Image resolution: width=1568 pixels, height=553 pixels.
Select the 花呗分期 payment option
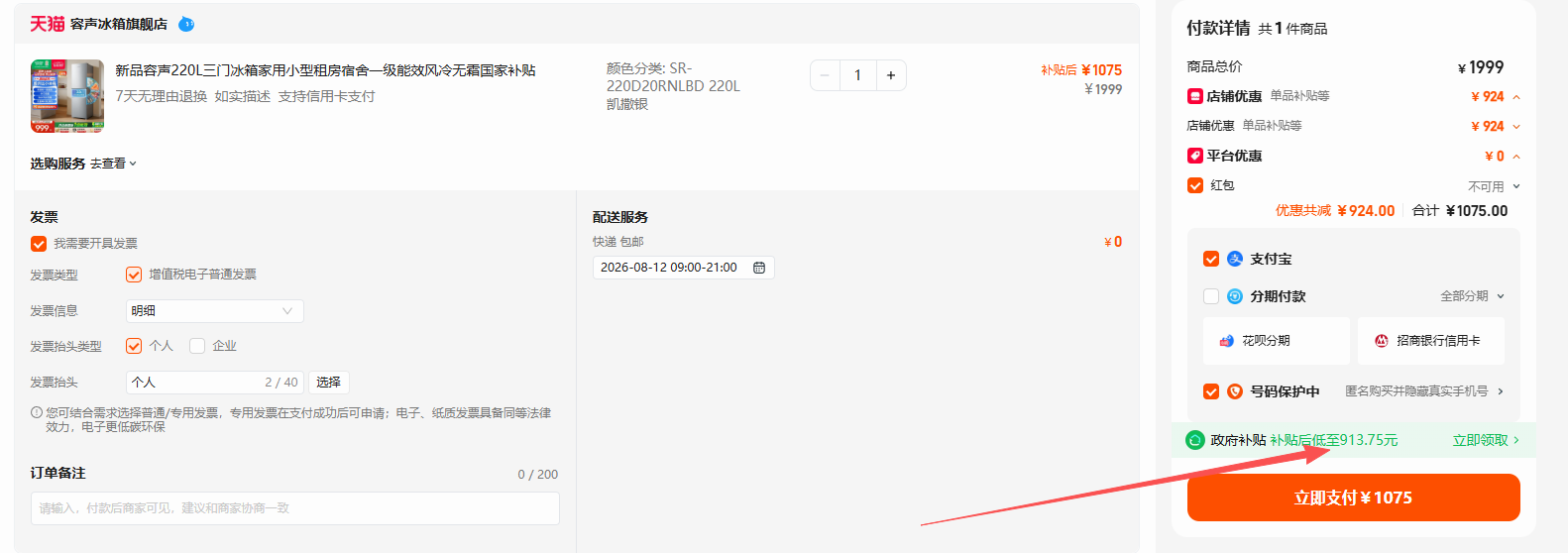[1277, 341]
